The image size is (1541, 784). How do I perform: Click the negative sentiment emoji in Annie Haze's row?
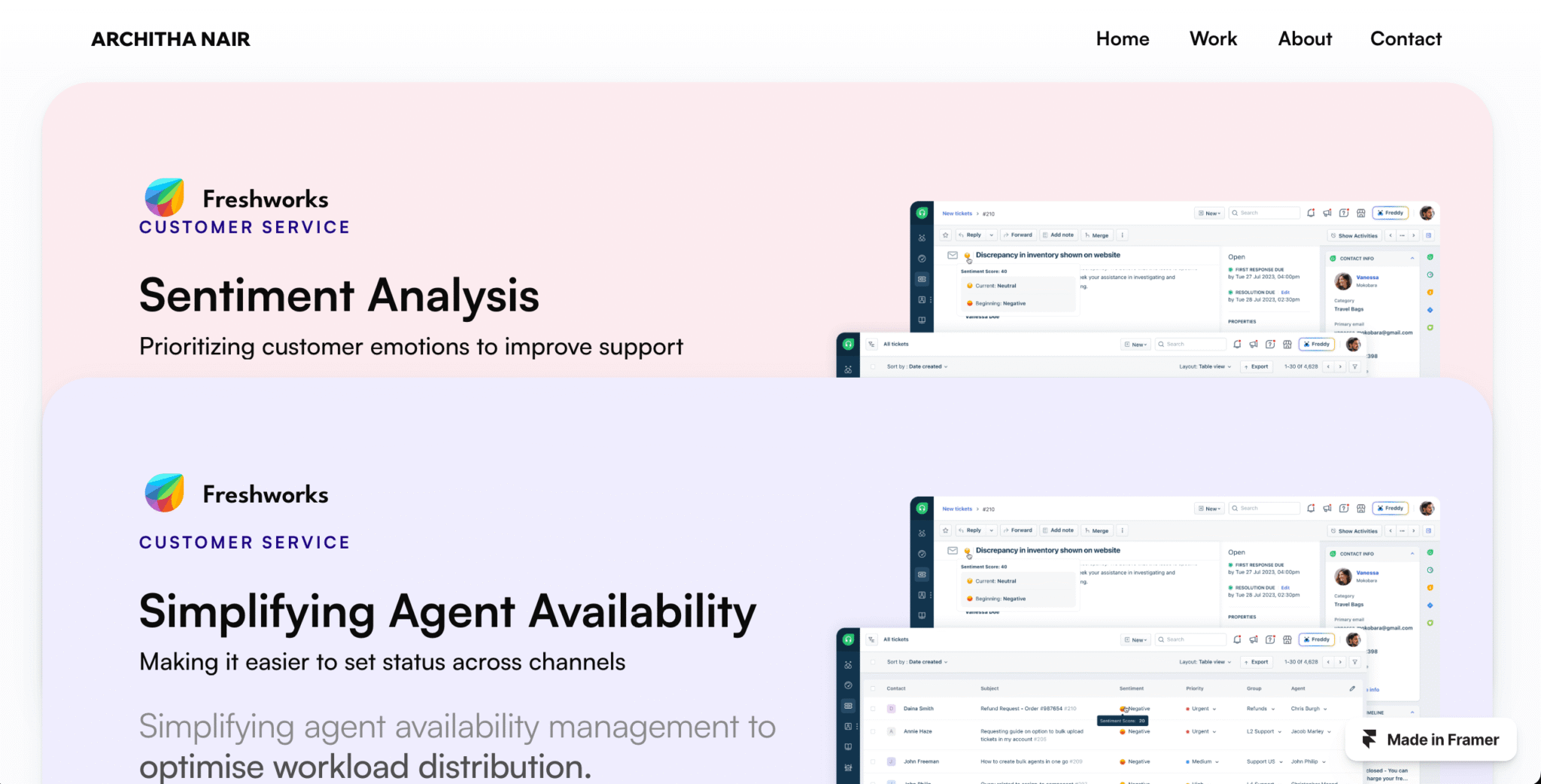click(1123, 731)
